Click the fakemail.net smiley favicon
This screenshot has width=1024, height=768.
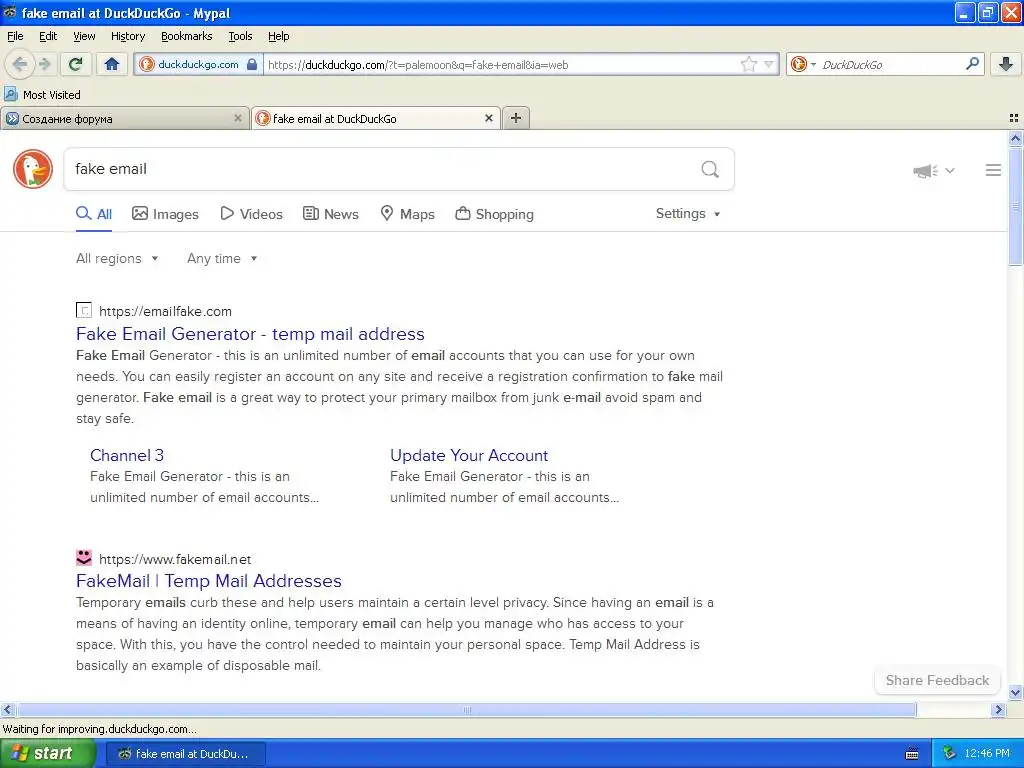[x=84, y=558]
